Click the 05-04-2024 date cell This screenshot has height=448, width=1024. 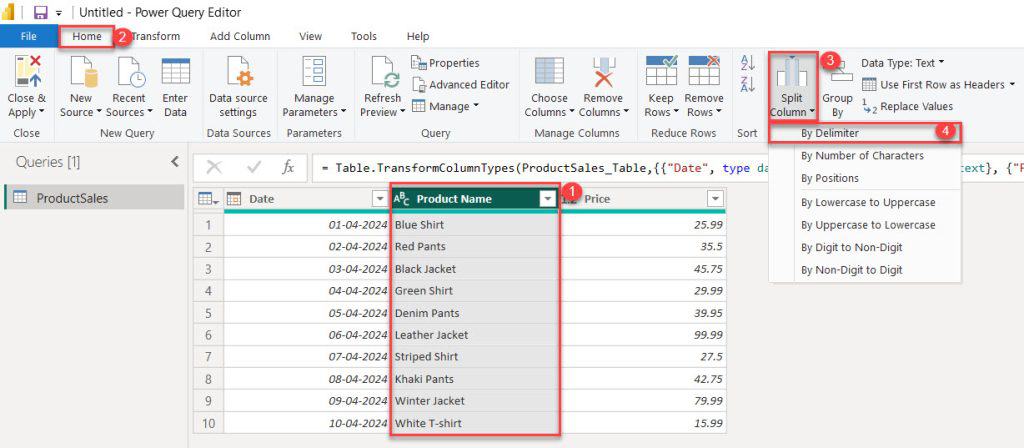pyautogui.click(x=306, y=313)
